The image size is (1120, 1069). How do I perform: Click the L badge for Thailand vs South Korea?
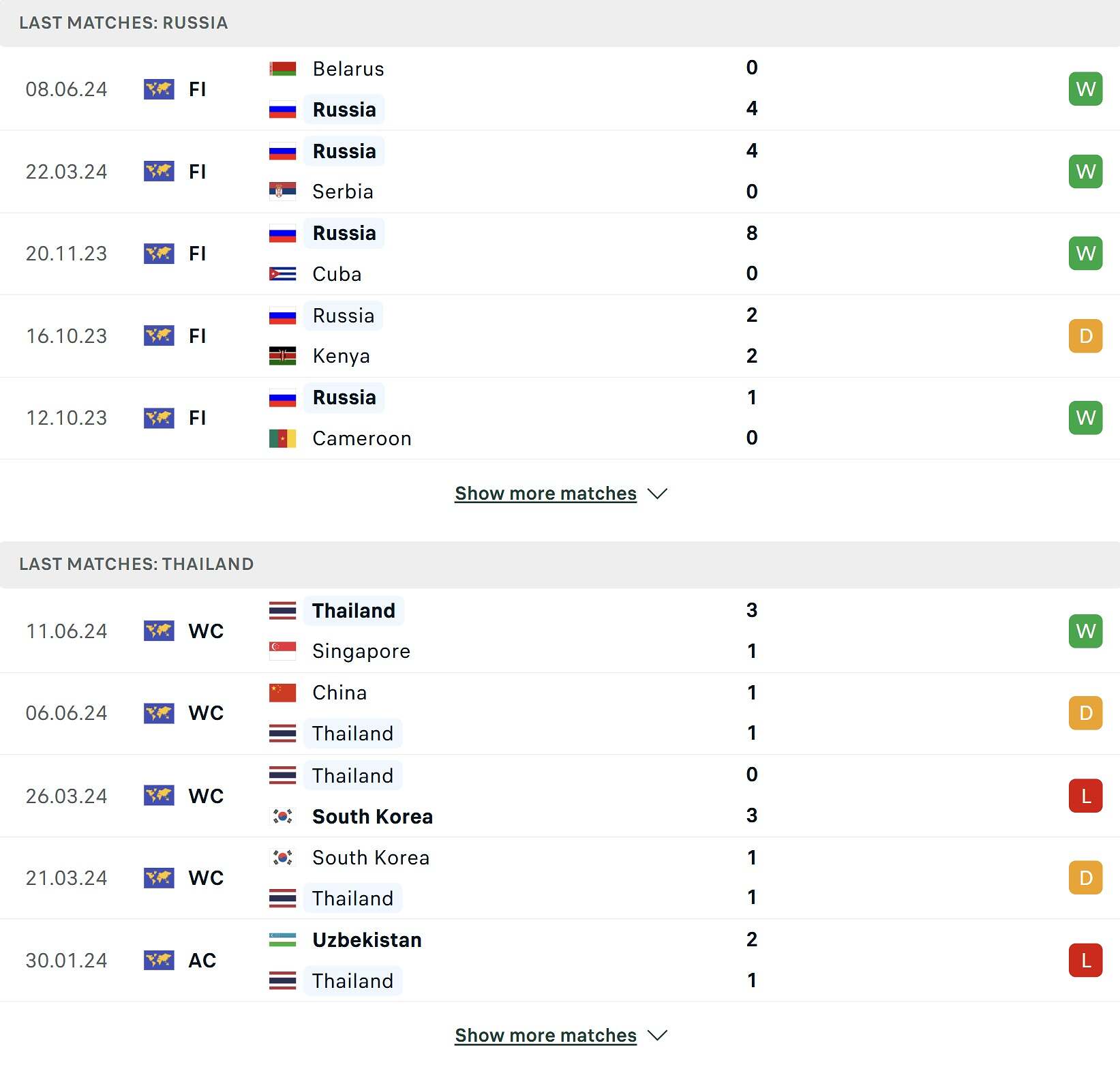pyautogui.click(x=1085, y=796)
